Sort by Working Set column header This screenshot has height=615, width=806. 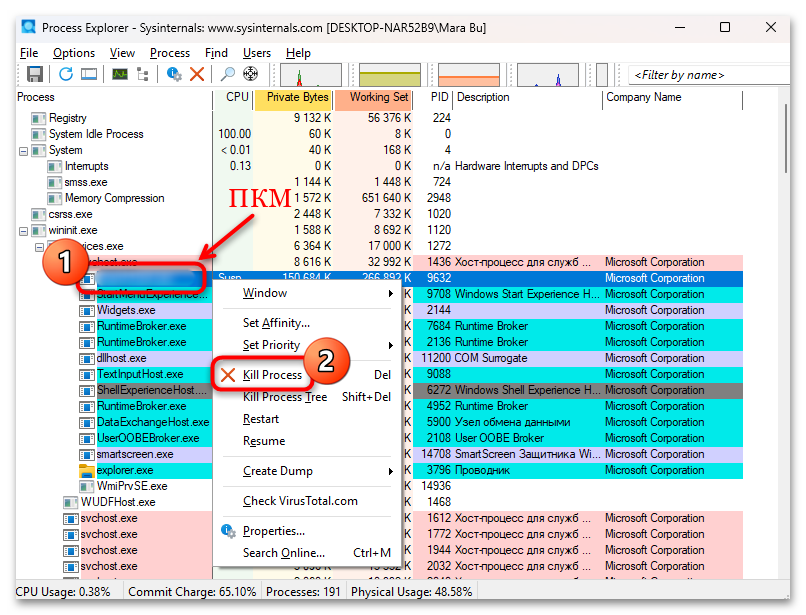pyautogui.click(x=373, y=97)
